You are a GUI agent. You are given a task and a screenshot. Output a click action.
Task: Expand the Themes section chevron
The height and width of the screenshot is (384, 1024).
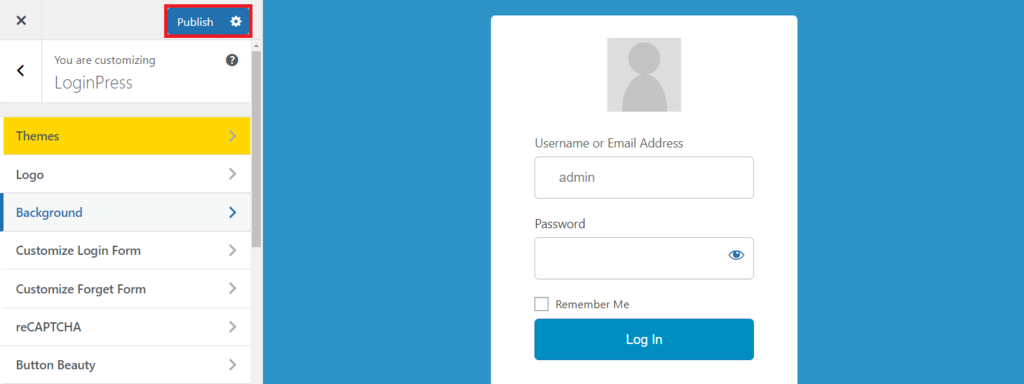233,136
